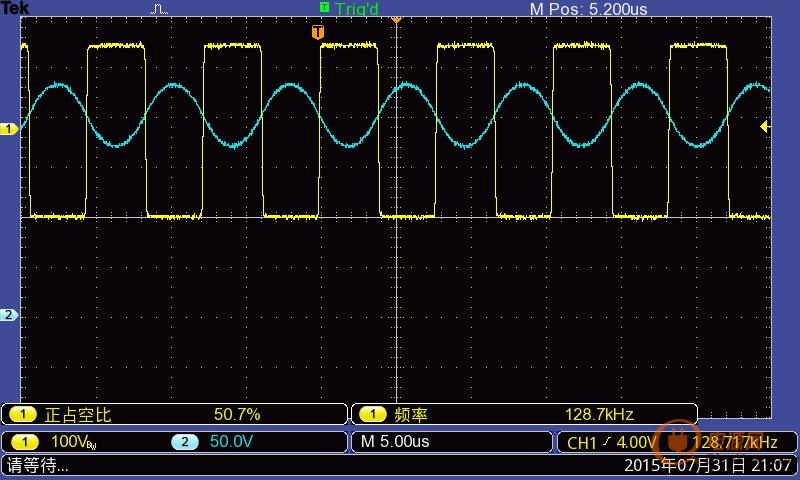This screenshot has height=480, width=800.
Task: Click the 频率 measurement label
Action: pyautogui.click(x=411, y=415)
